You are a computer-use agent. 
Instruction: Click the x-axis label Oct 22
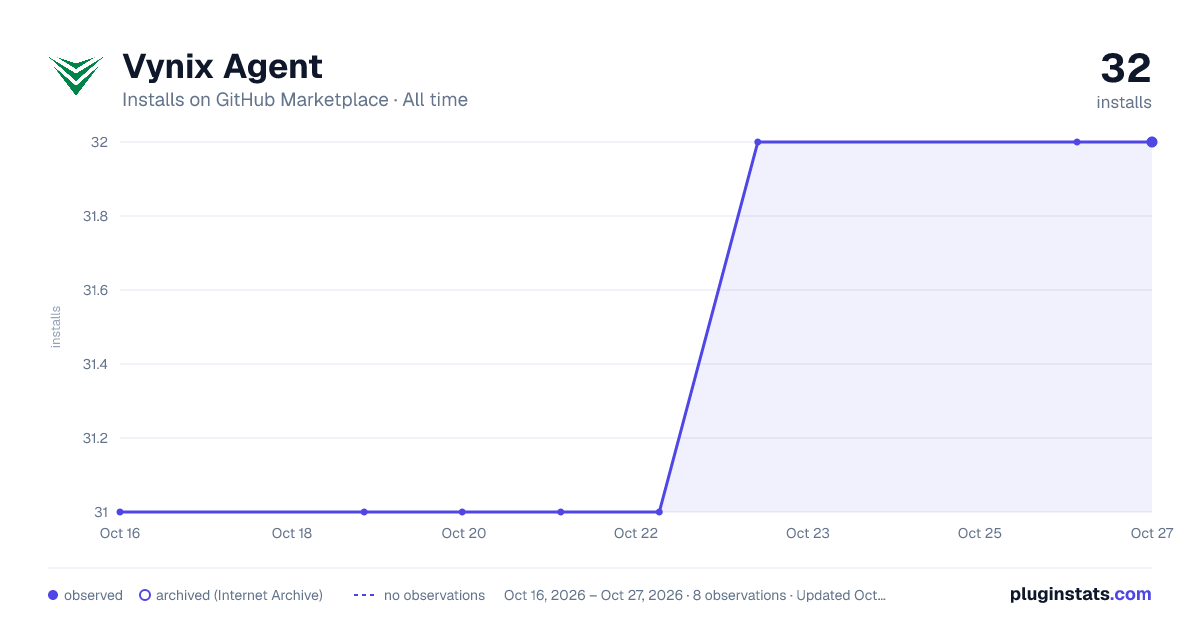(x=636, y=533)
